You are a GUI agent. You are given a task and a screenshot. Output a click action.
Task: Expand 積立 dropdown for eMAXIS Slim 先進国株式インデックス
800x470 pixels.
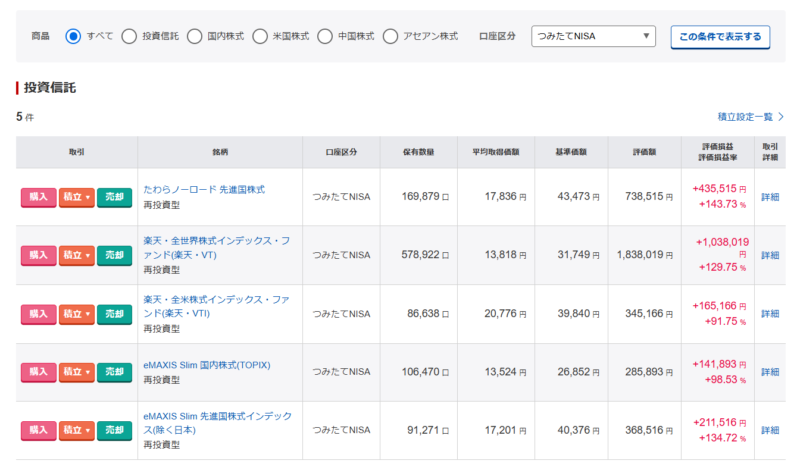(x=76, y=430)
